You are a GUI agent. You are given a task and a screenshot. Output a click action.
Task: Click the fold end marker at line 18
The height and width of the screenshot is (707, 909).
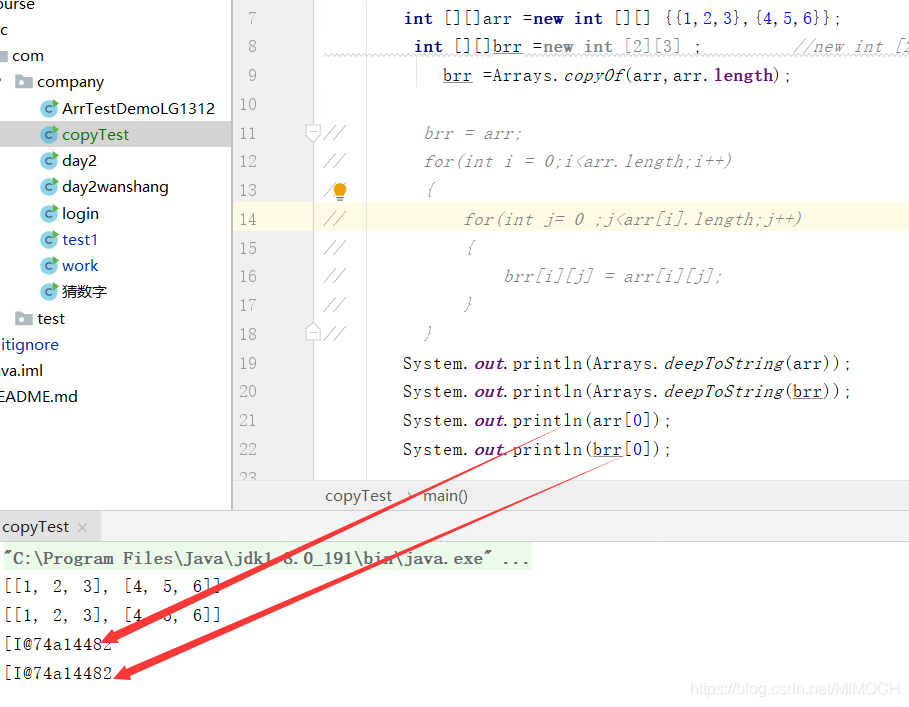[x=312, y=332]
